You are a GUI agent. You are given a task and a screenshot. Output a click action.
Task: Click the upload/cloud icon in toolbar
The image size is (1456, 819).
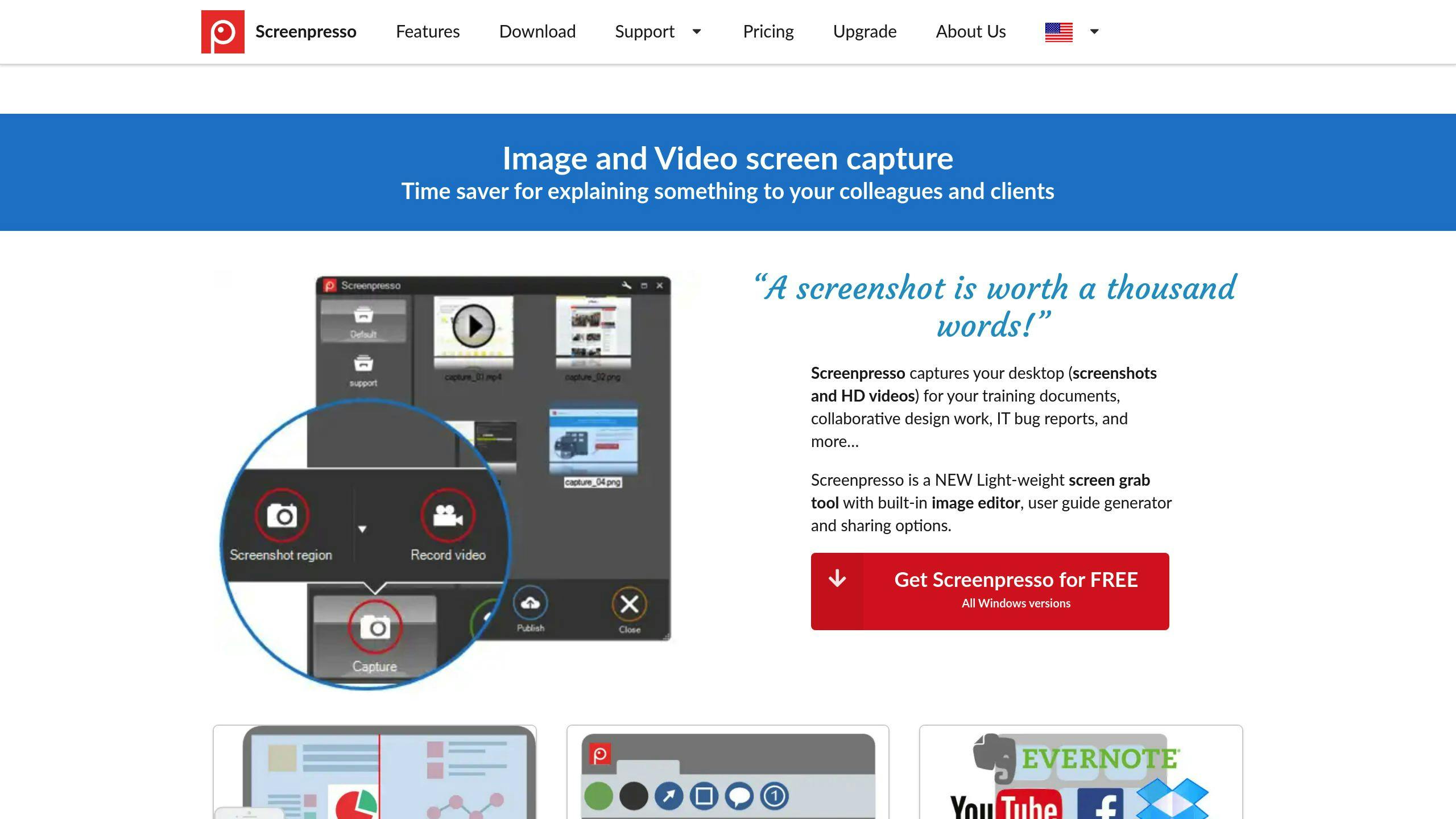point(531,601)
